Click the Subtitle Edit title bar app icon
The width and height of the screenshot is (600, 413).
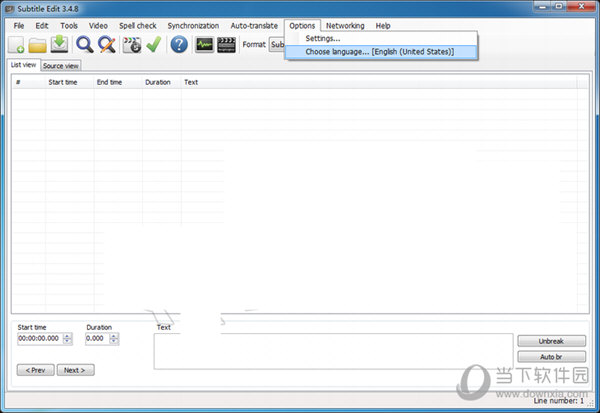(10, 8)
